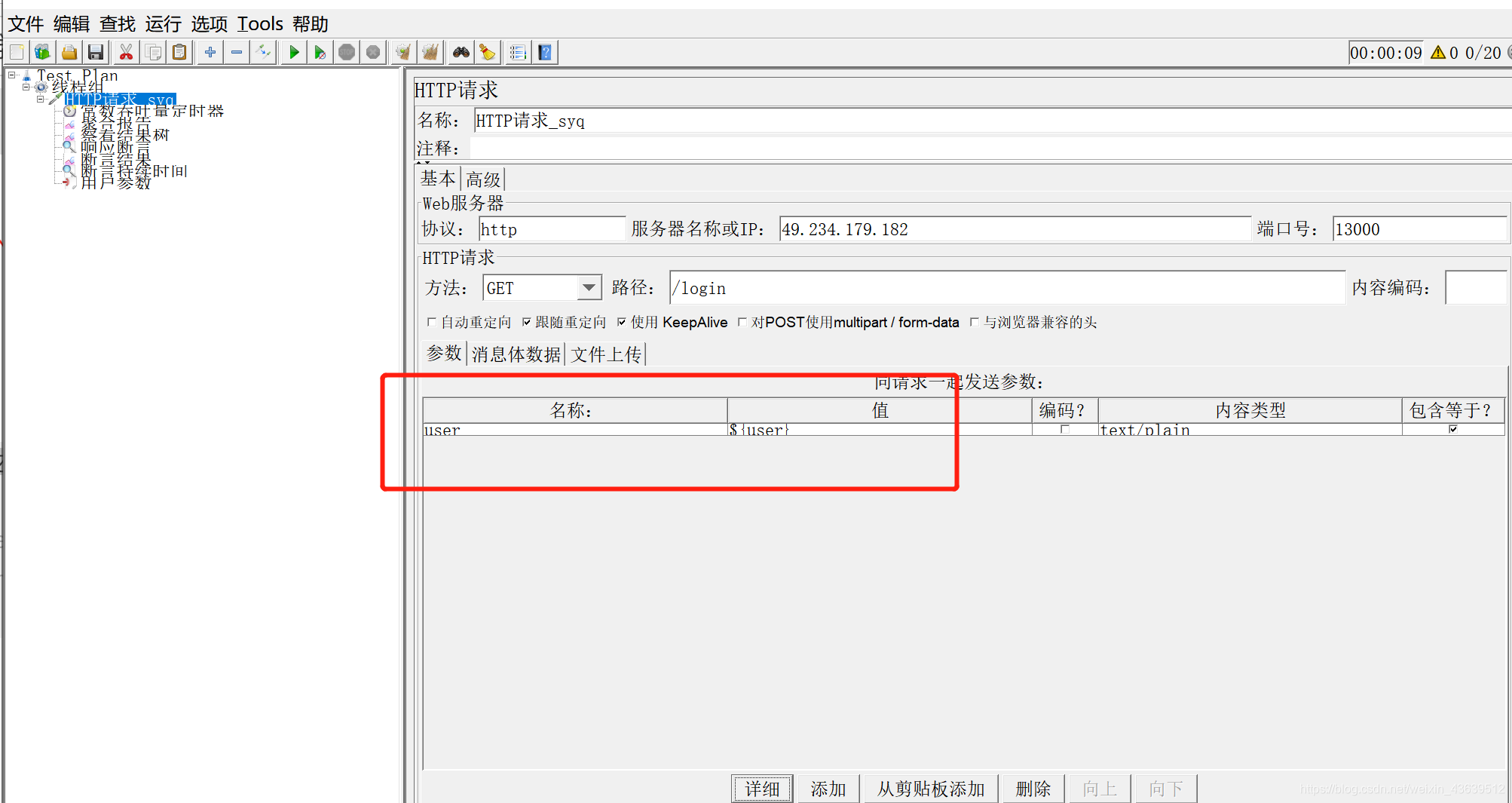
Task: Save the test plan with floppy icon
Action: 95,52
